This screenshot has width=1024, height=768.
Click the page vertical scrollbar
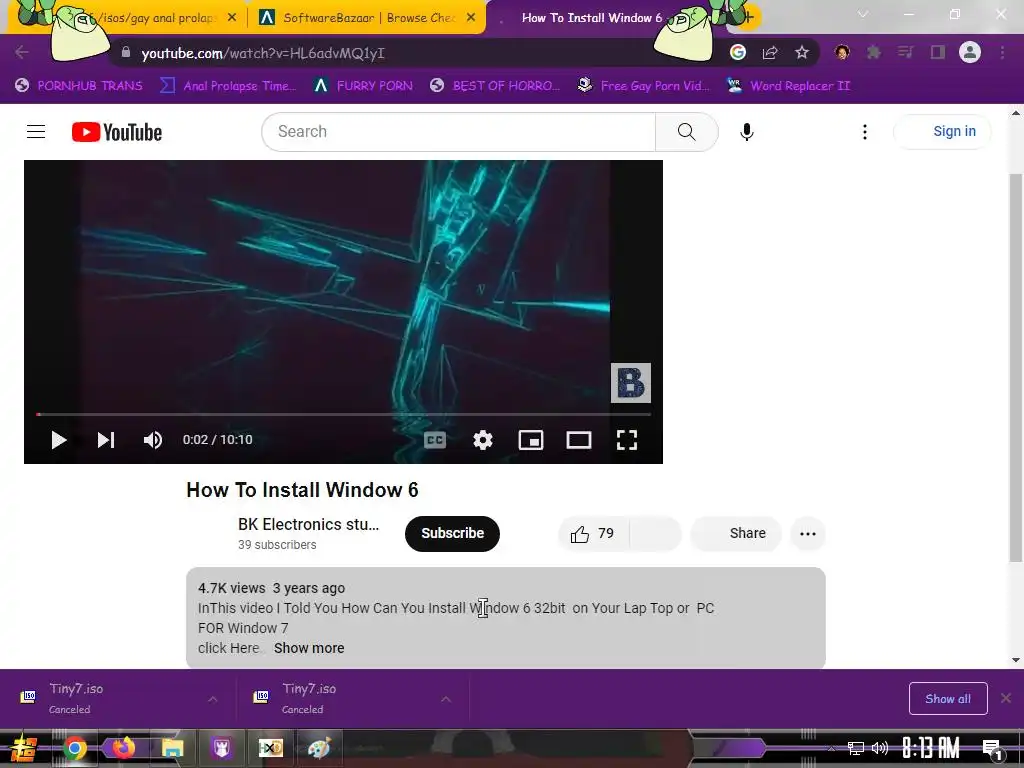tap(1016, 366)
